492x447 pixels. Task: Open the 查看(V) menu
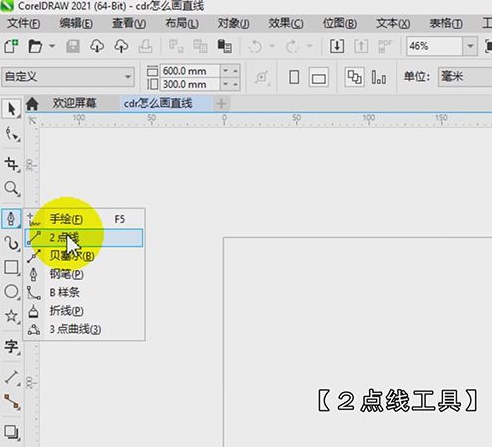[129, 23]
